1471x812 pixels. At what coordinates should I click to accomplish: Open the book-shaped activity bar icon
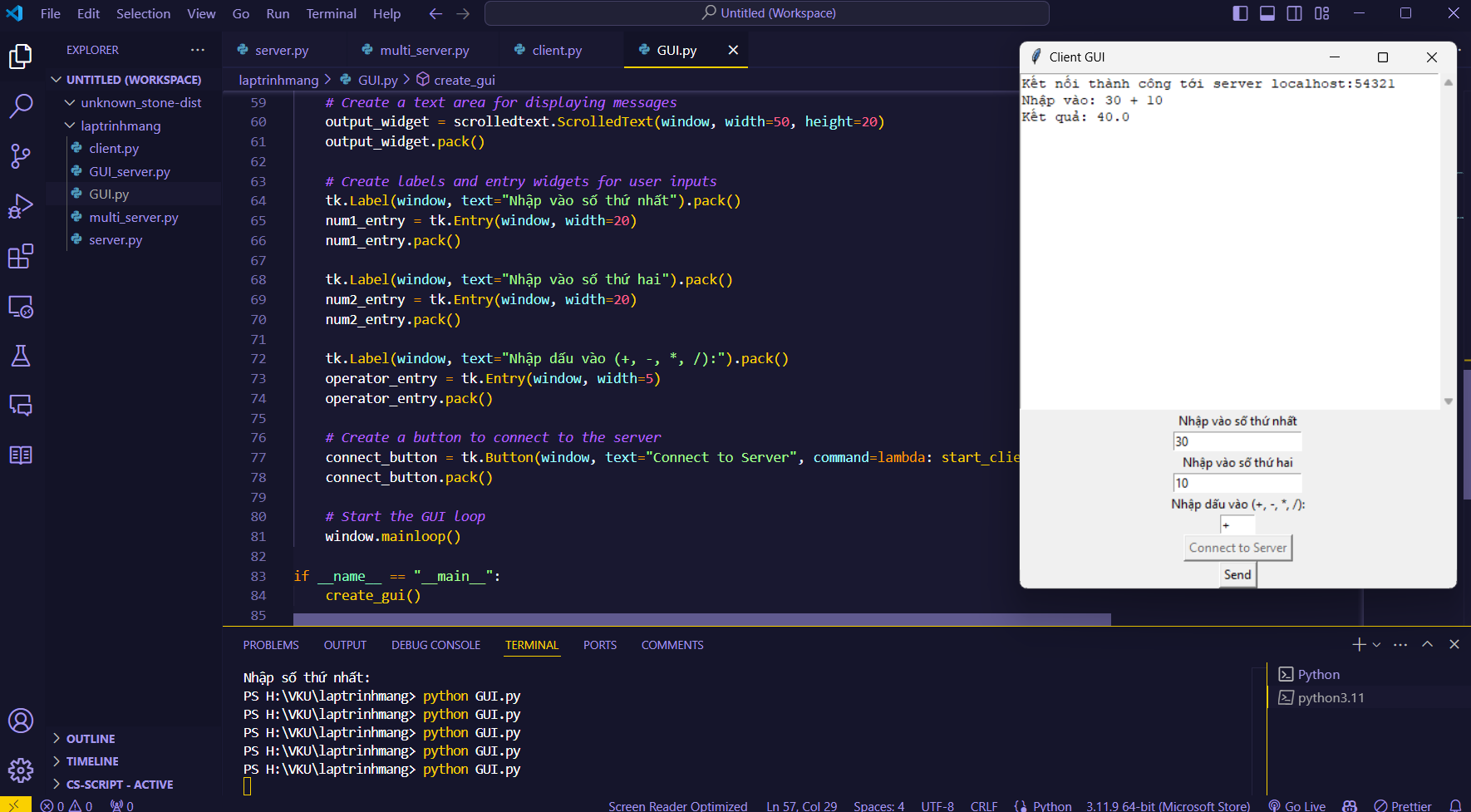21,455
